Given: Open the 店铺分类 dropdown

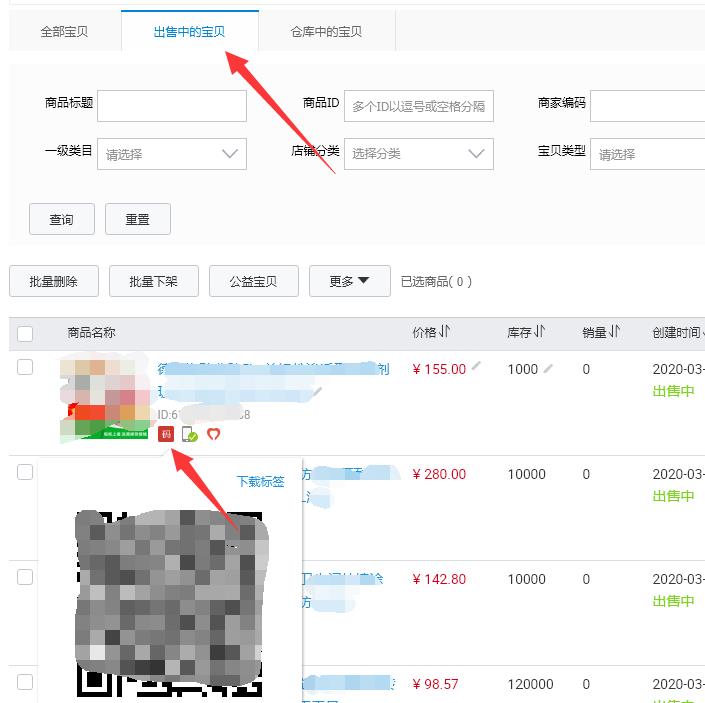Looking at the screenshot, I should click(418, 154).
